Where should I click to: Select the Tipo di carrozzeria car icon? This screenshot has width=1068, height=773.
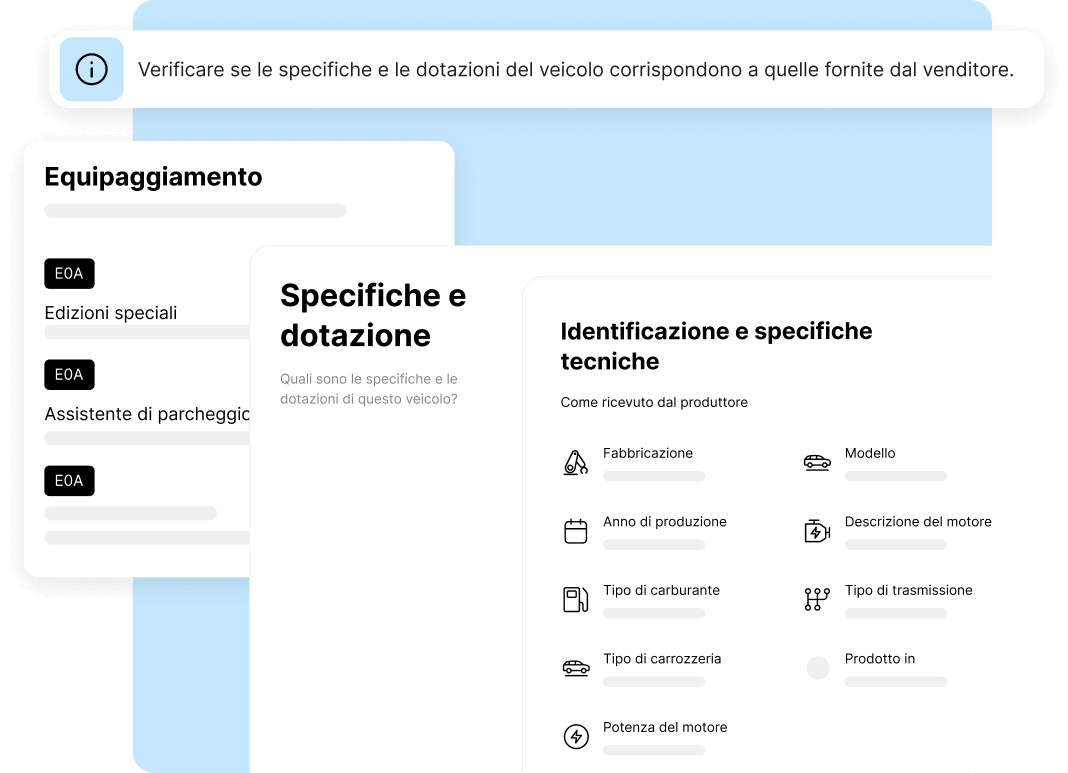[x=575, y=668]
